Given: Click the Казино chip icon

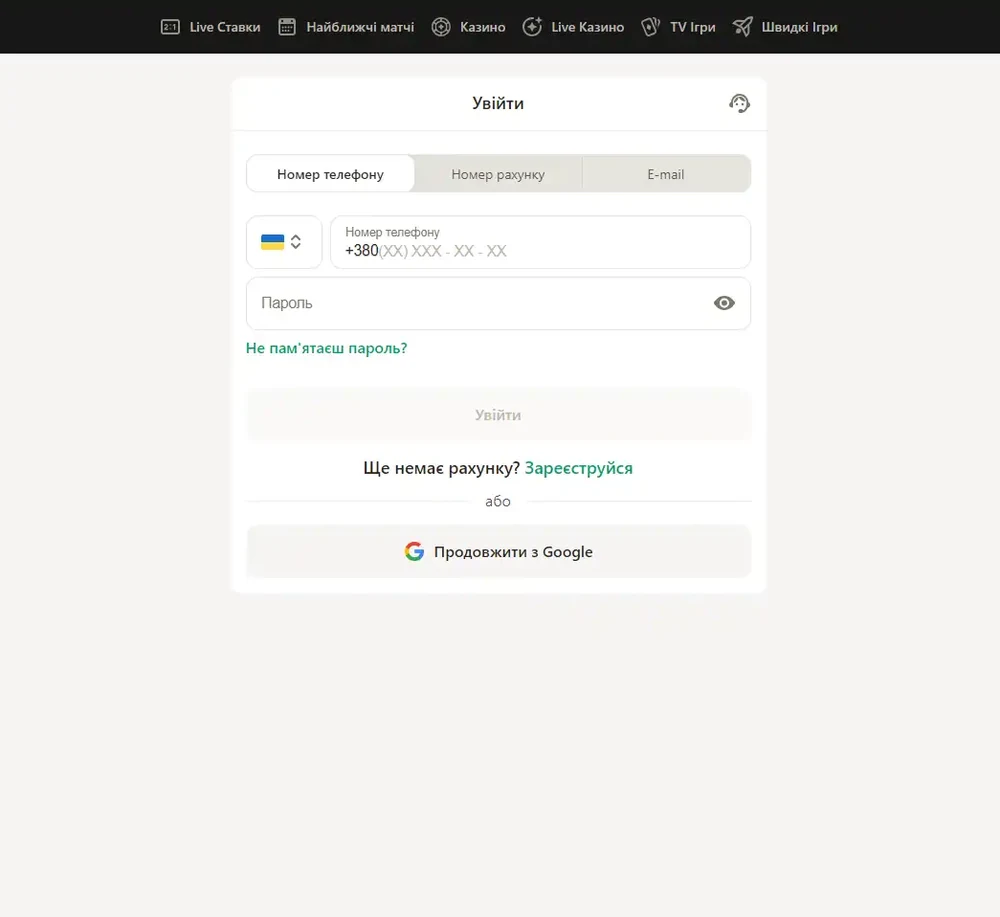Looking at the screenshot, I should pyautogui.click(x=441, y=27).
